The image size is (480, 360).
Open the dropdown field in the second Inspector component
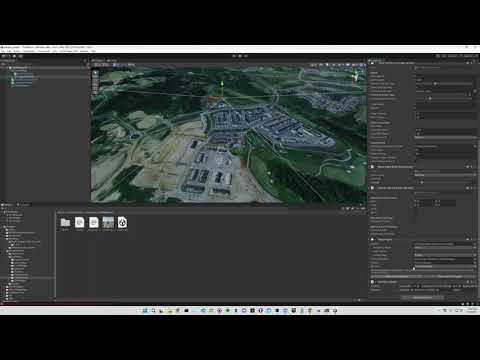[444, 175]
